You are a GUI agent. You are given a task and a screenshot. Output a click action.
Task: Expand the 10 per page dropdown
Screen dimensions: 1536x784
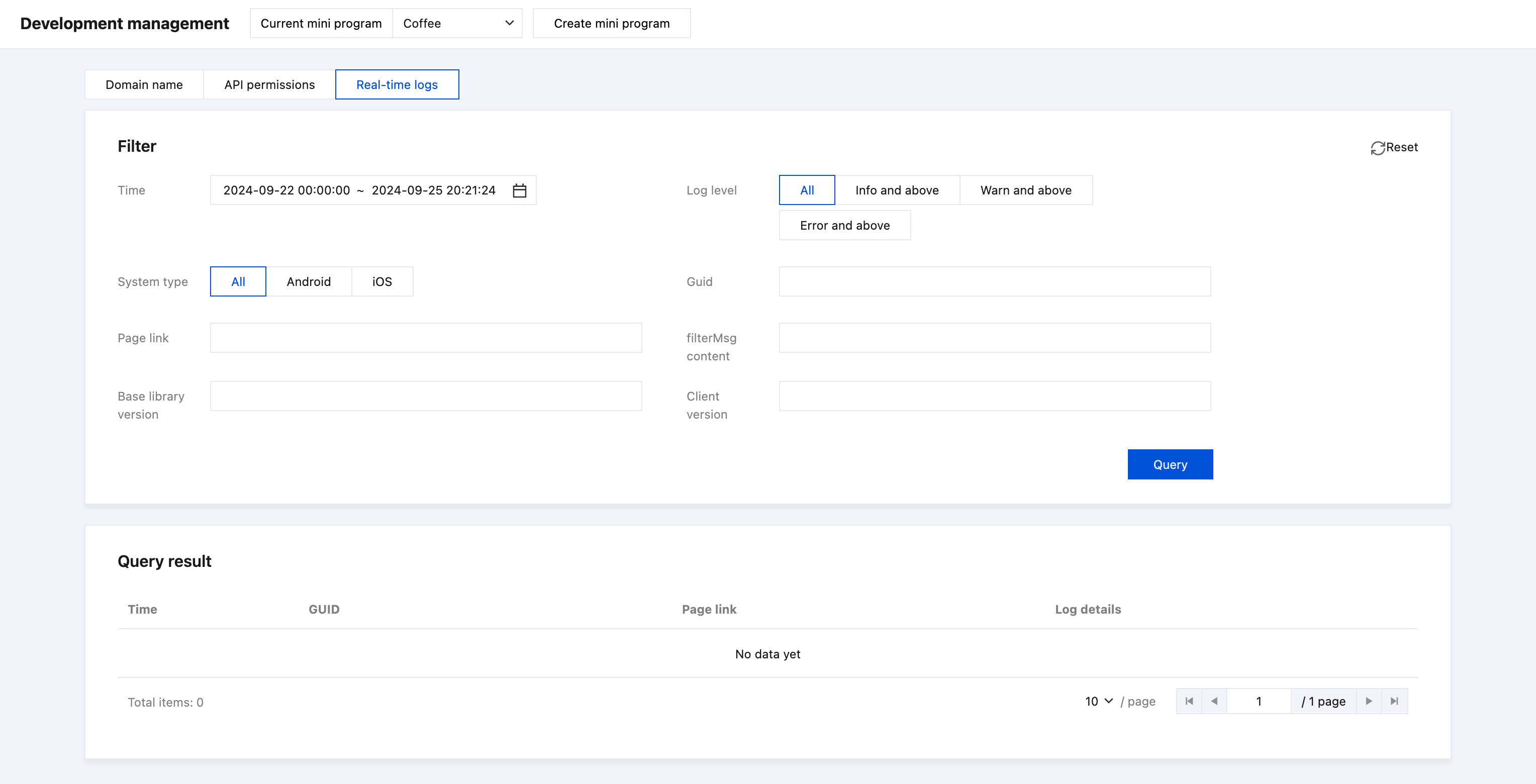pyautogui.click(x=1098, y=701)
